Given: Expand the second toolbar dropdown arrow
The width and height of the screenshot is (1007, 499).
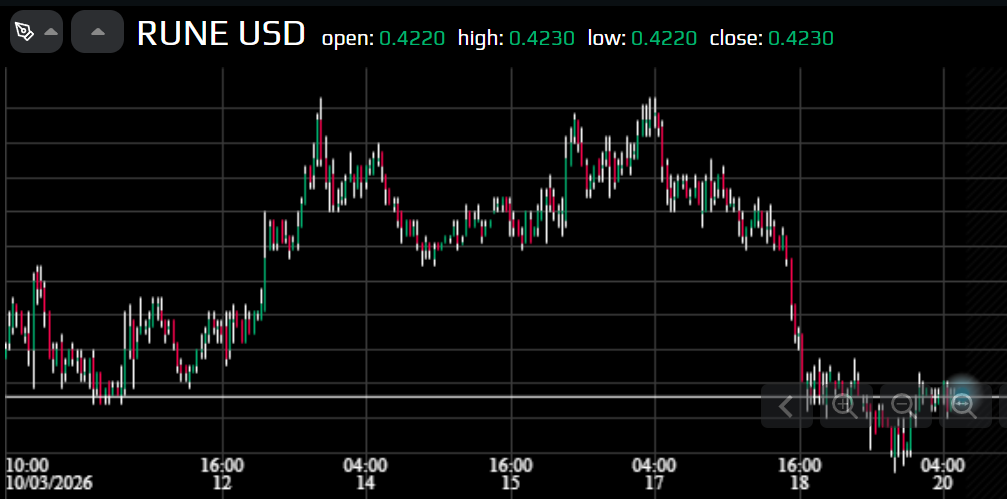Looking at the screenshot, I should [97, 32].
